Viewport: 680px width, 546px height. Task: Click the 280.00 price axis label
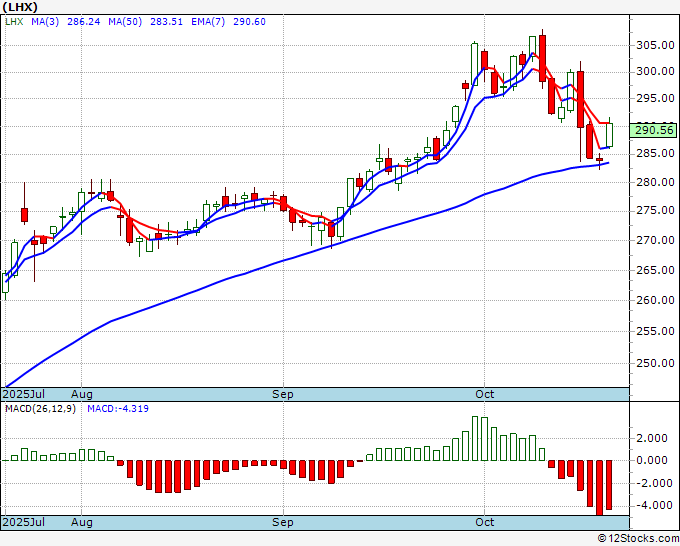click(655, 182)
